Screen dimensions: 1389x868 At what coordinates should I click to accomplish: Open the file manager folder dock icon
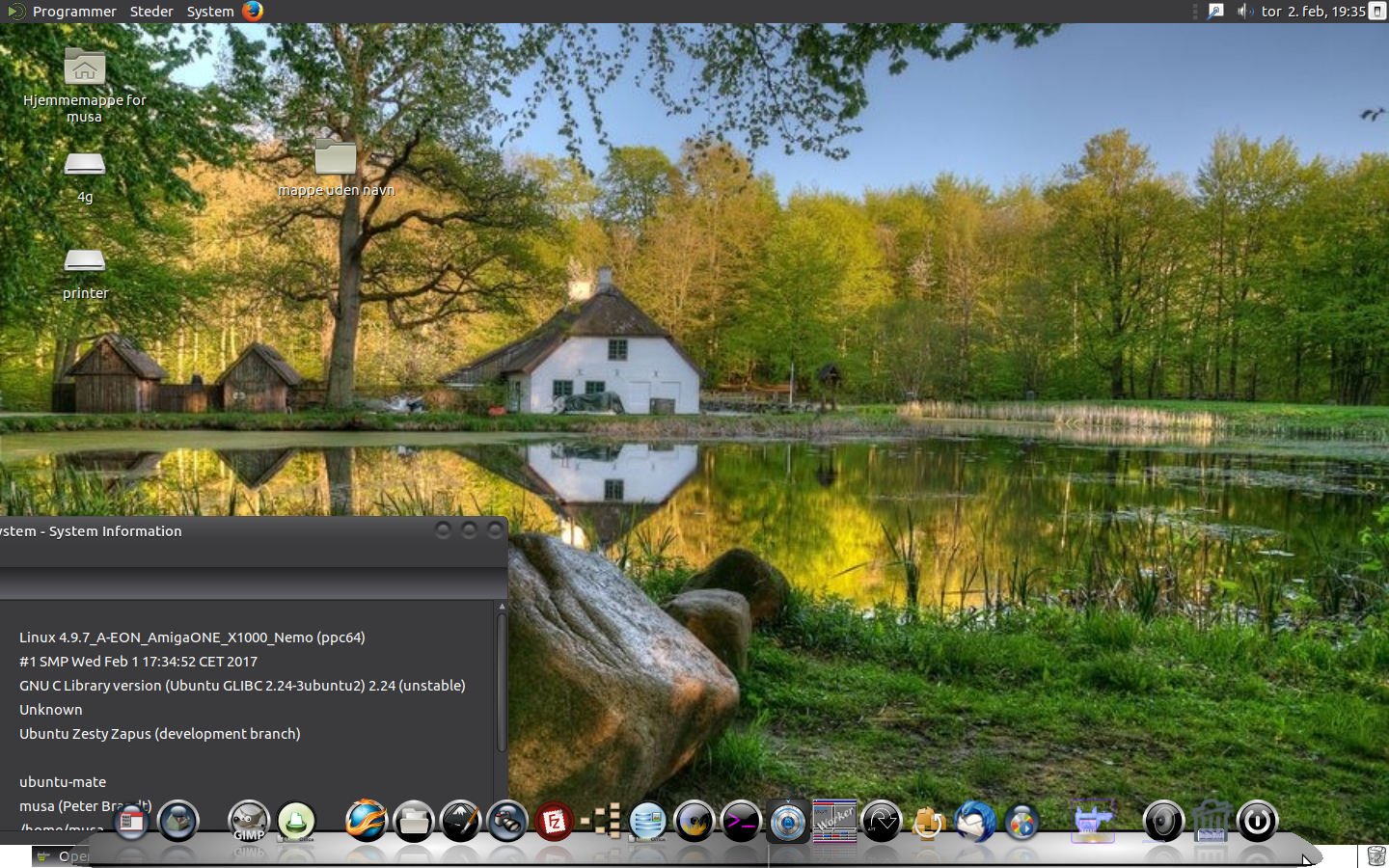coord(414,822)
